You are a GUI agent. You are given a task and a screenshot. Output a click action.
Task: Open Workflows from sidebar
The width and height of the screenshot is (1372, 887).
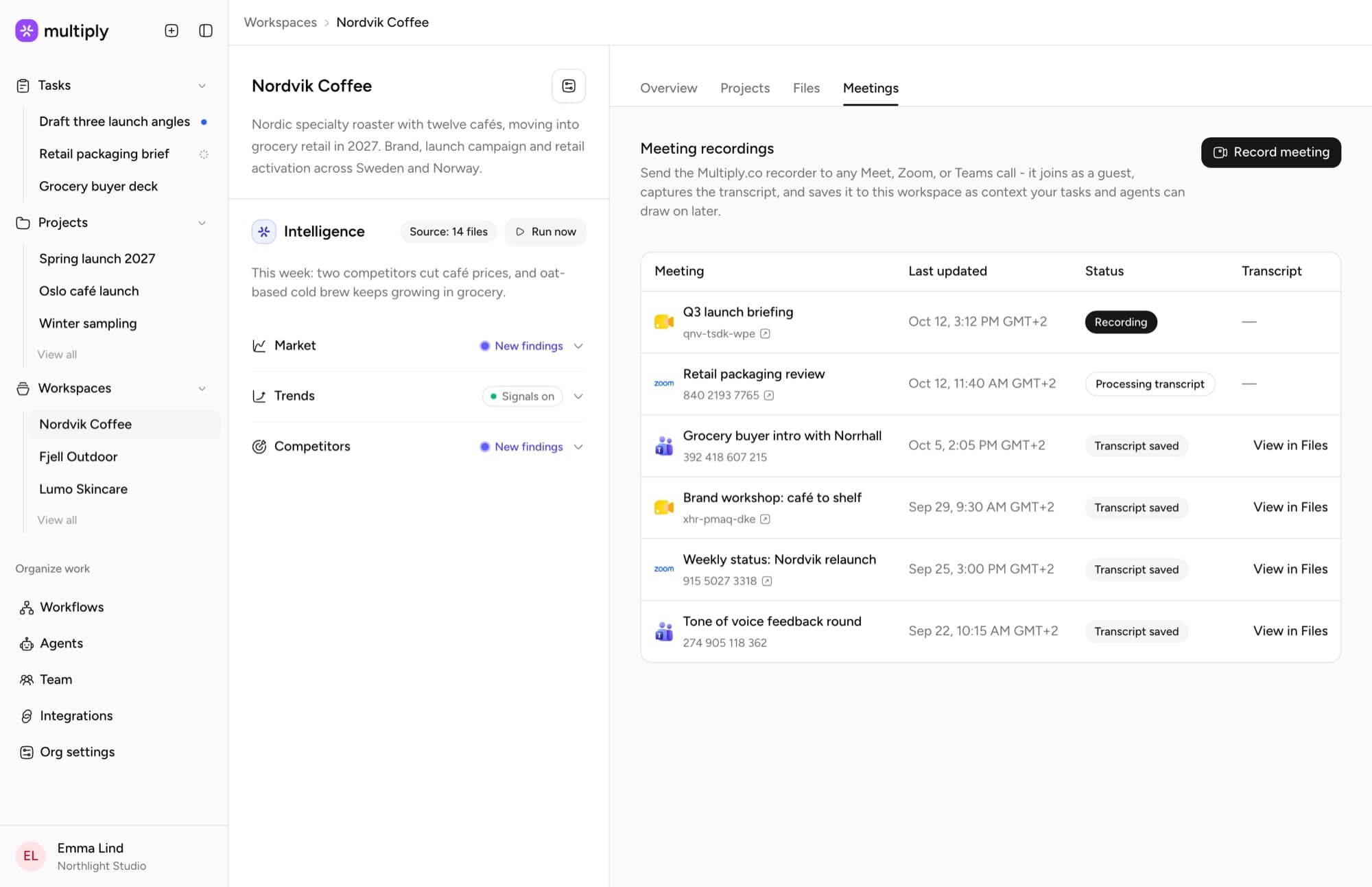click(x=62, y=607)
